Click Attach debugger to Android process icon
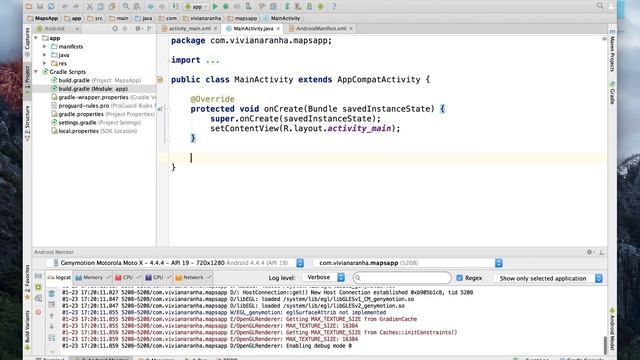 pyautogui.click(x=249, y=6)
